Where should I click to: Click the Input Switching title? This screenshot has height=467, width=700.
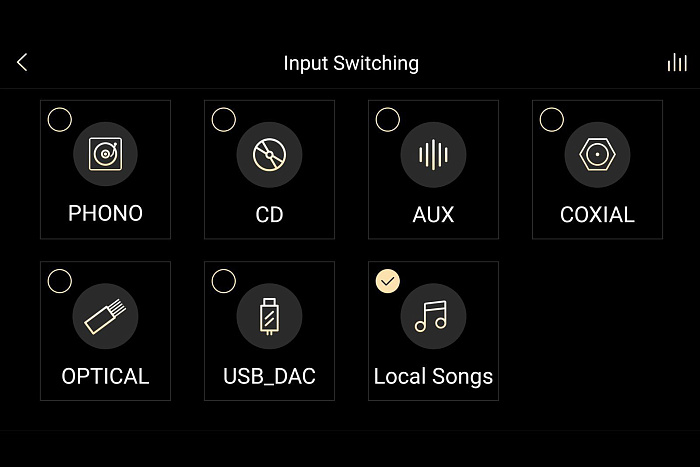(351, 63)
